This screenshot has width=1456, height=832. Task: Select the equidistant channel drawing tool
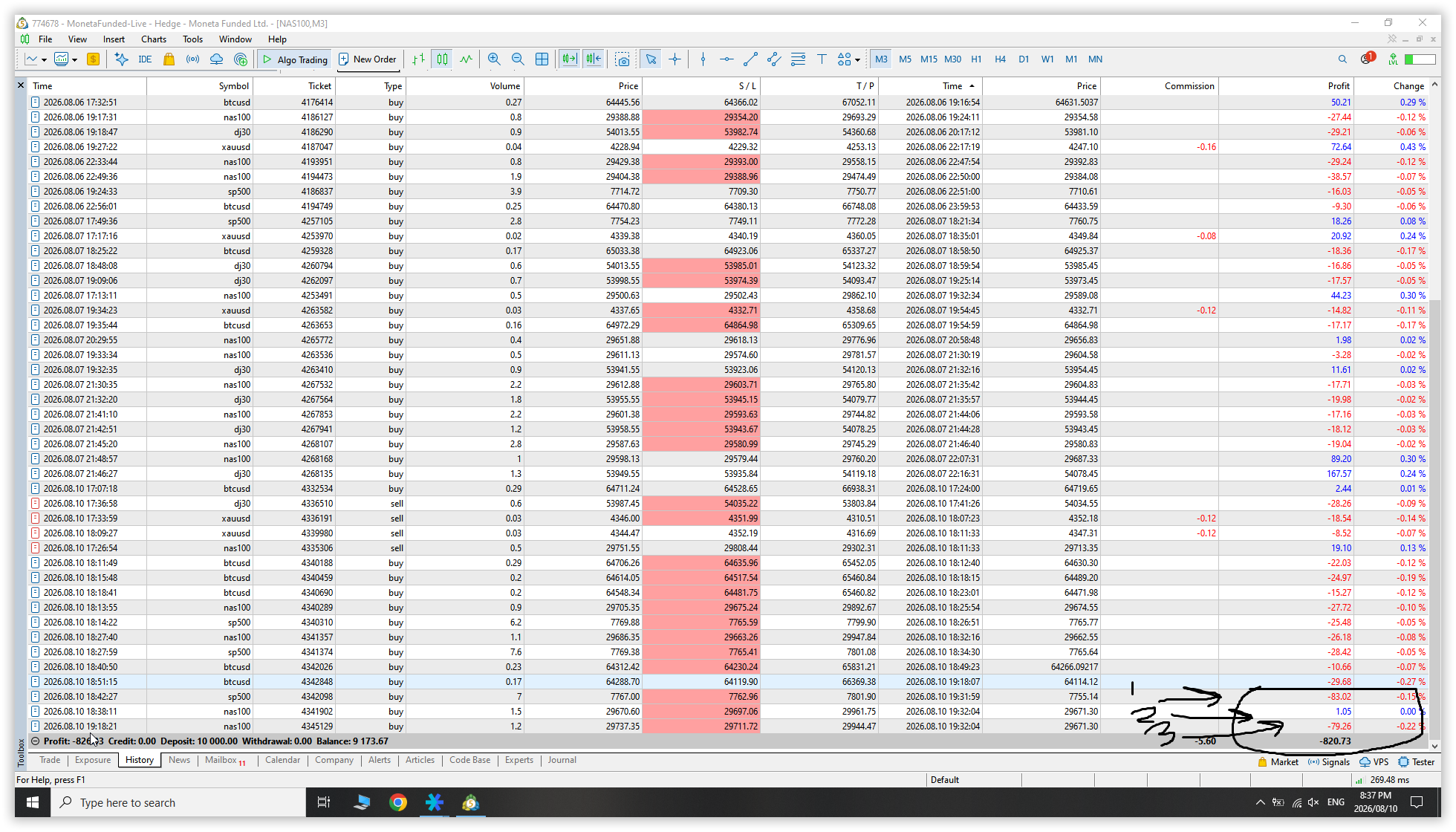[774, 59]
